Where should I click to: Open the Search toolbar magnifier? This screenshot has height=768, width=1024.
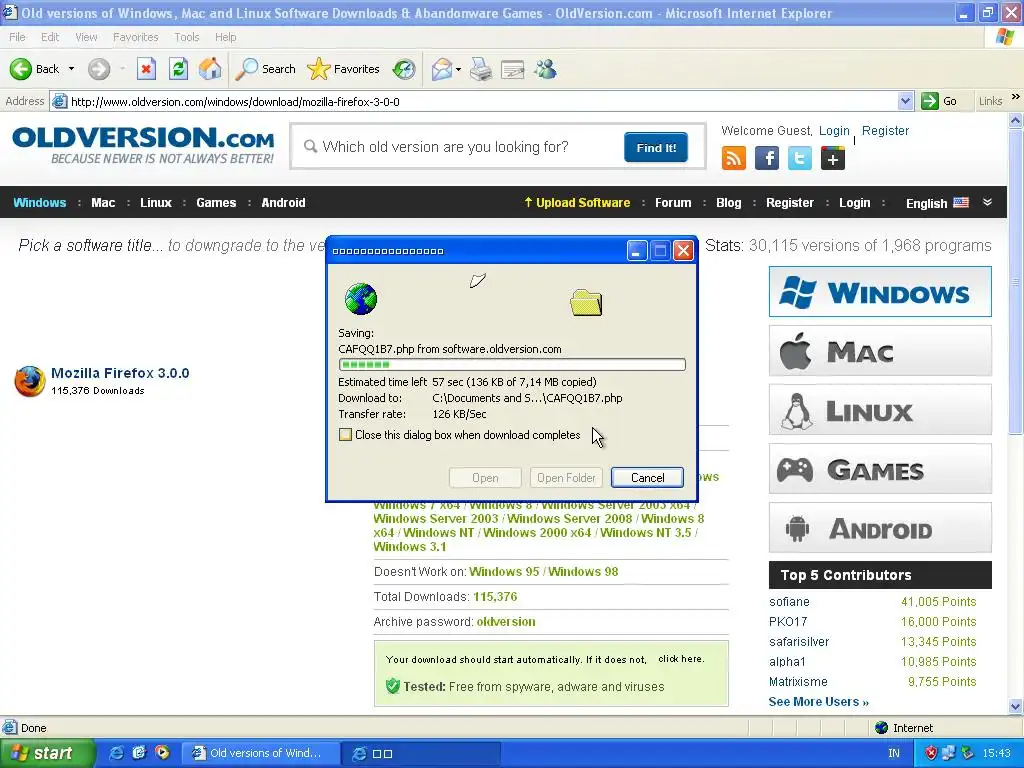[x=246, y=69]
